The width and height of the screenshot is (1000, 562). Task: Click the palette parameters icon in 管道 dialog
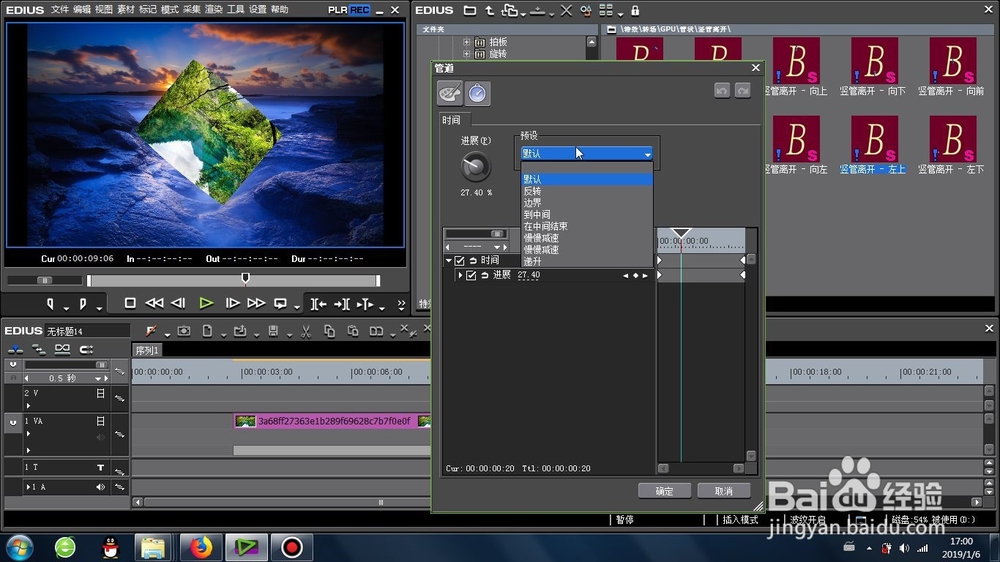coord(450,93)
